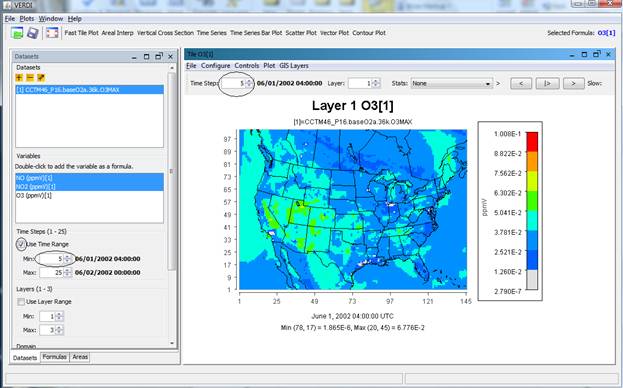Click the third yellow dataset icon
This screenshot has height=388, width=623.
[41, 77]
